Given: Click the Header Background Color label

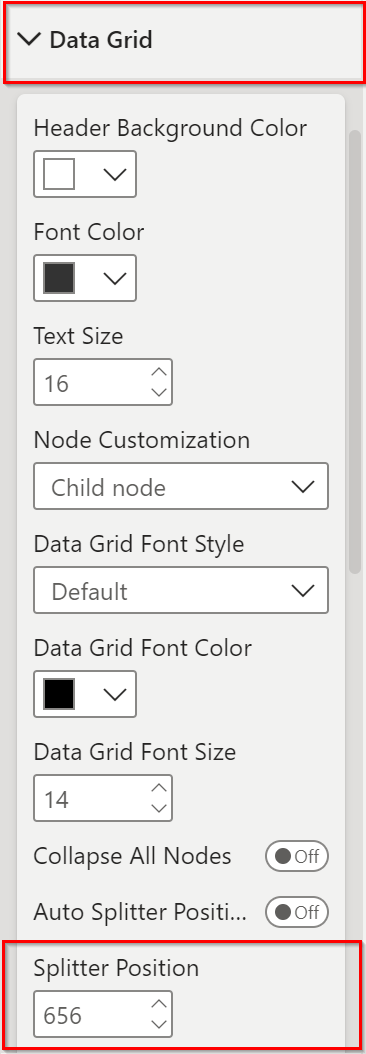Looking at the screenshot, I should 170,128.
